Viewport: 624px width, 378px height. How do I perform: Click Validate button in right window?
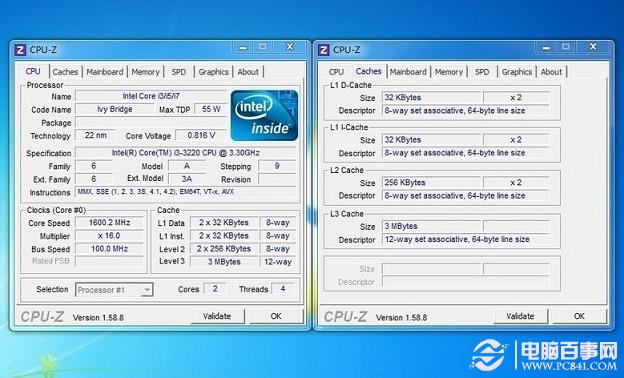pyautogui.click(x=520, y=316)
